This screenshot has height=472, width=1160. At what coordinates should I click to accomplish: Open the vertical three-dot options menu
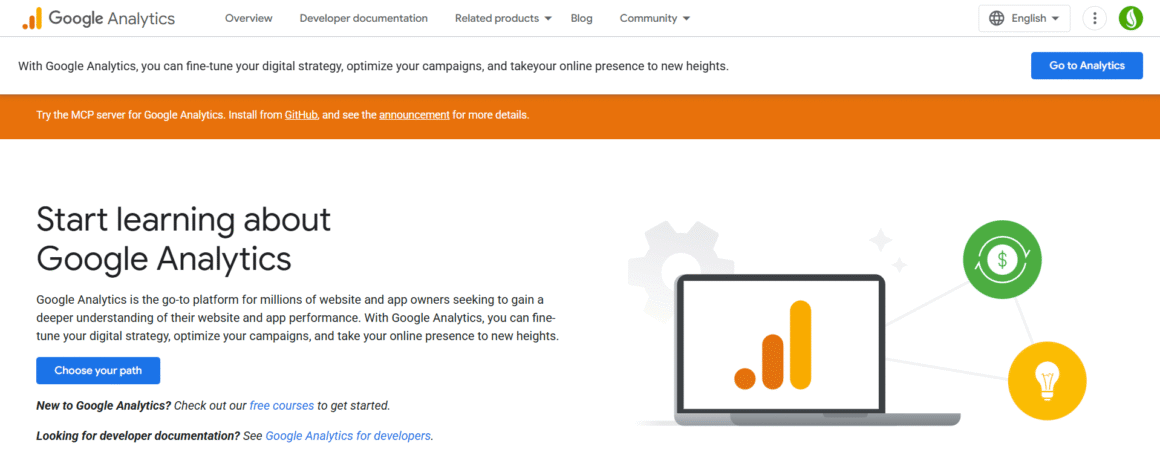(1094, 18)
